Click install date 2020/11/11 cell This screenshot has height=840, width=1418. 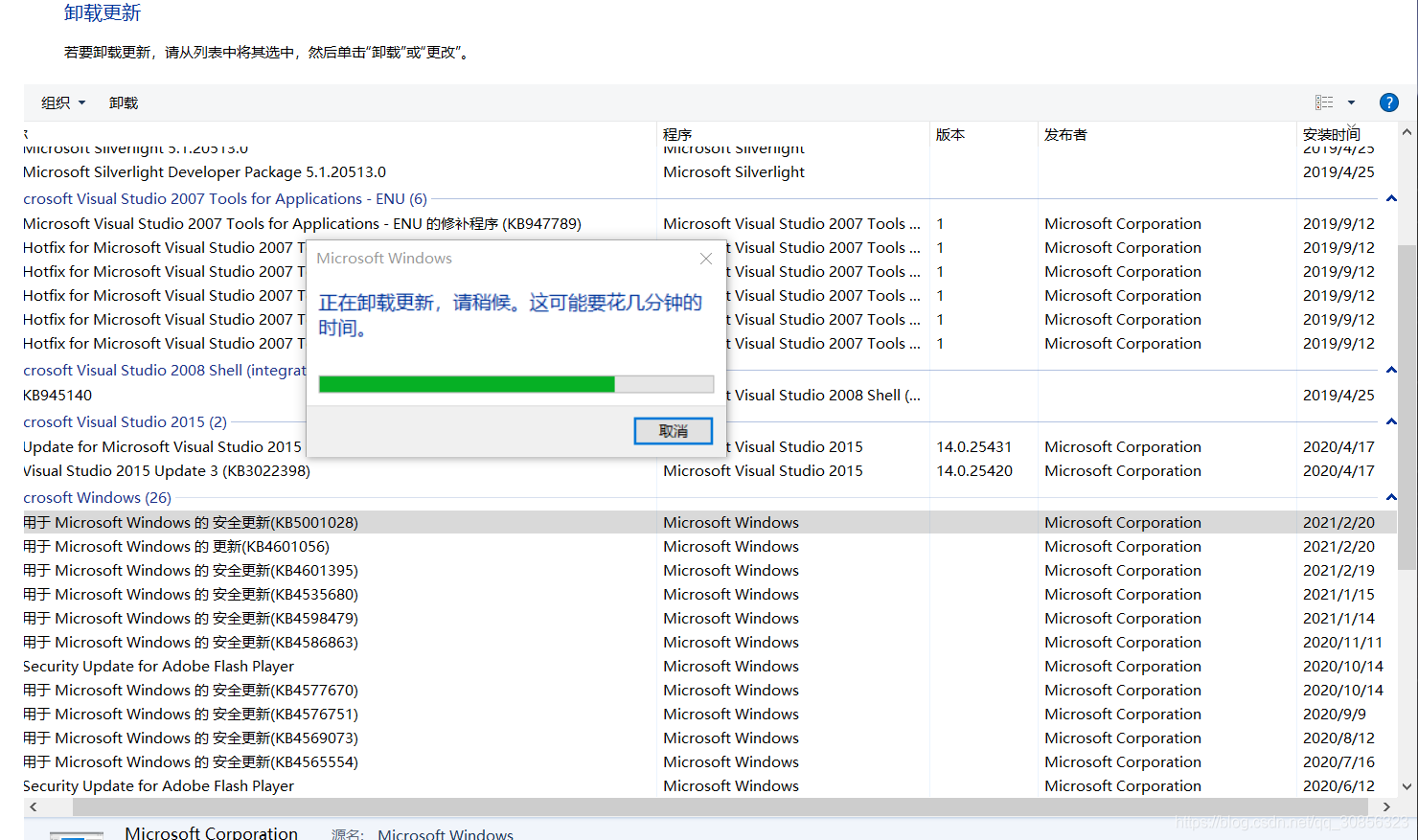(x=1342, y=643)
